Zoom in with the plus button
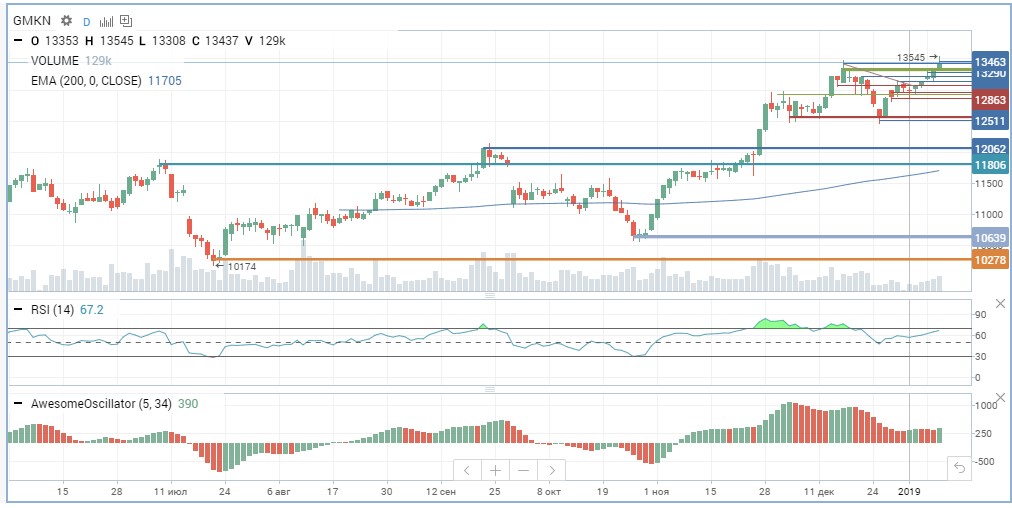 point(495,470)
